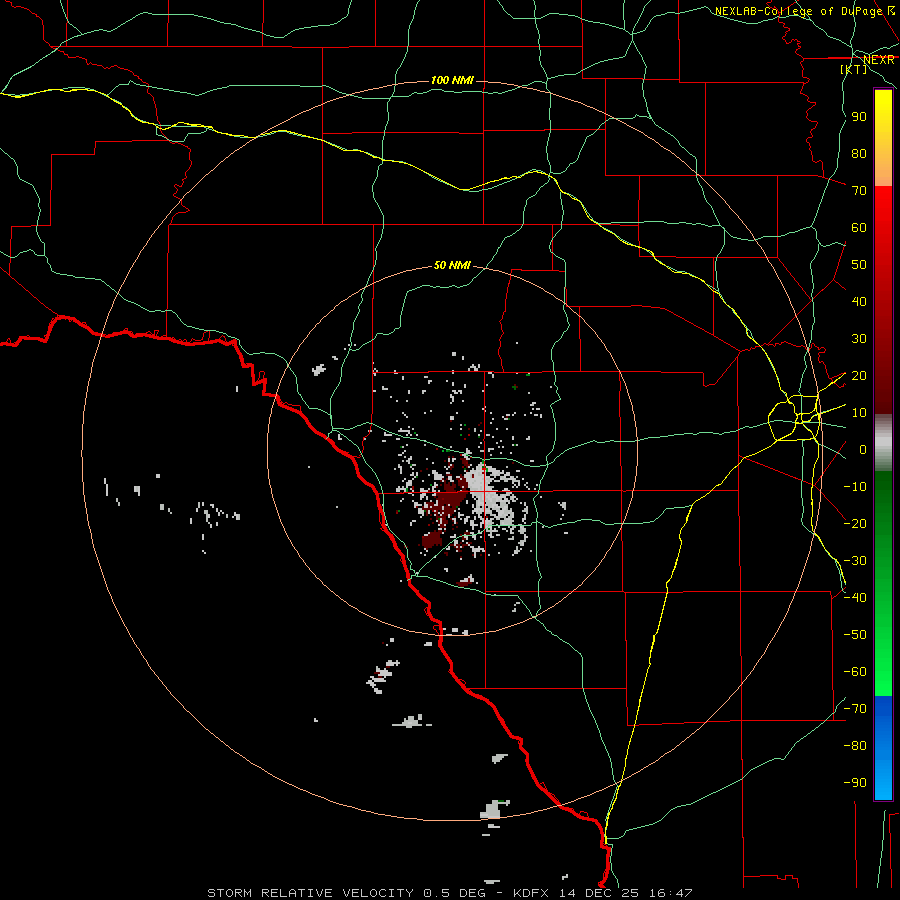
Task: Click the "-20" scale label
Action: click(x=855, y=523)
